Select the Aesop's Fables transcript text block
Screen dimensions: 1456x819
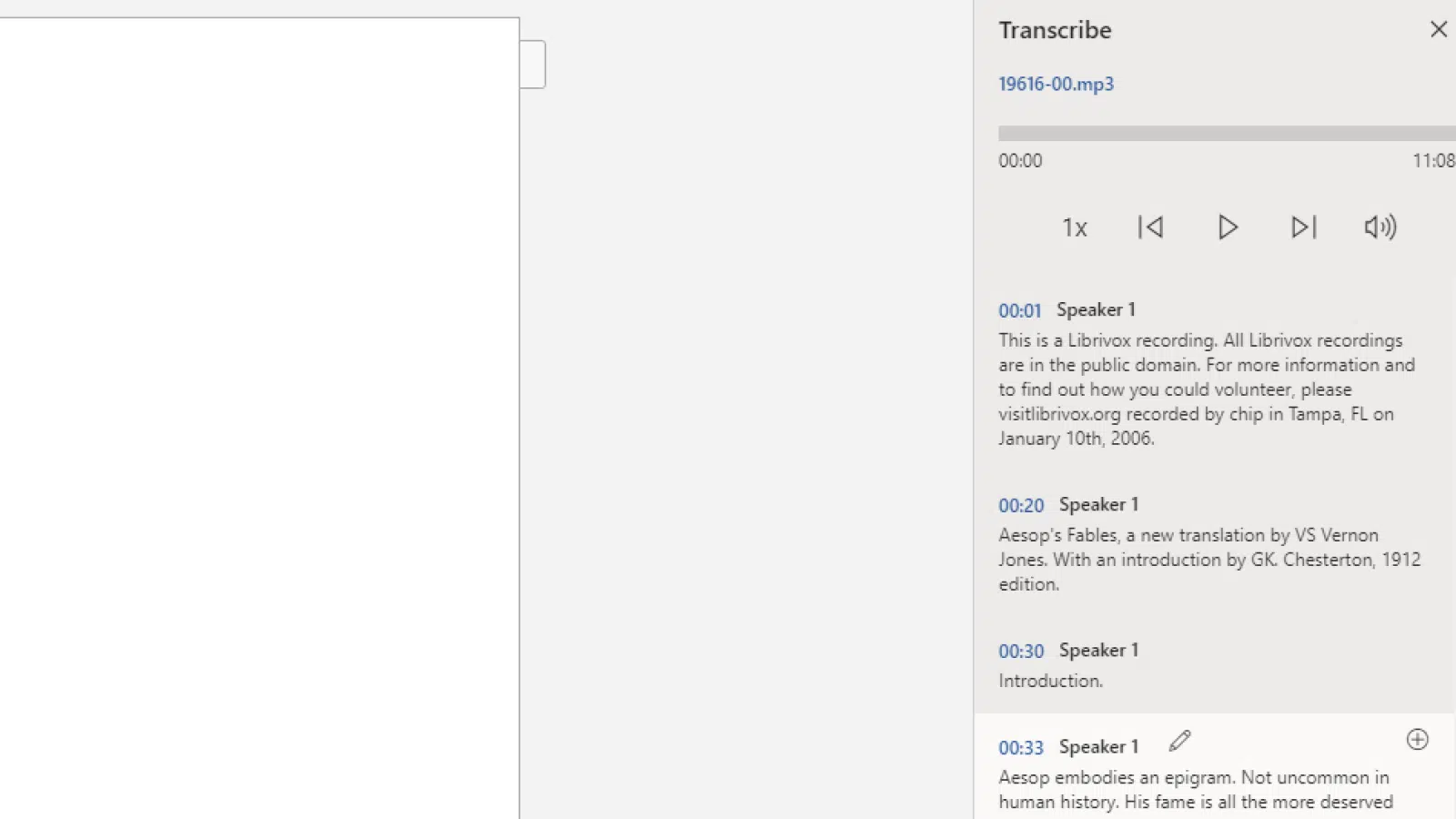(1201, 559)
